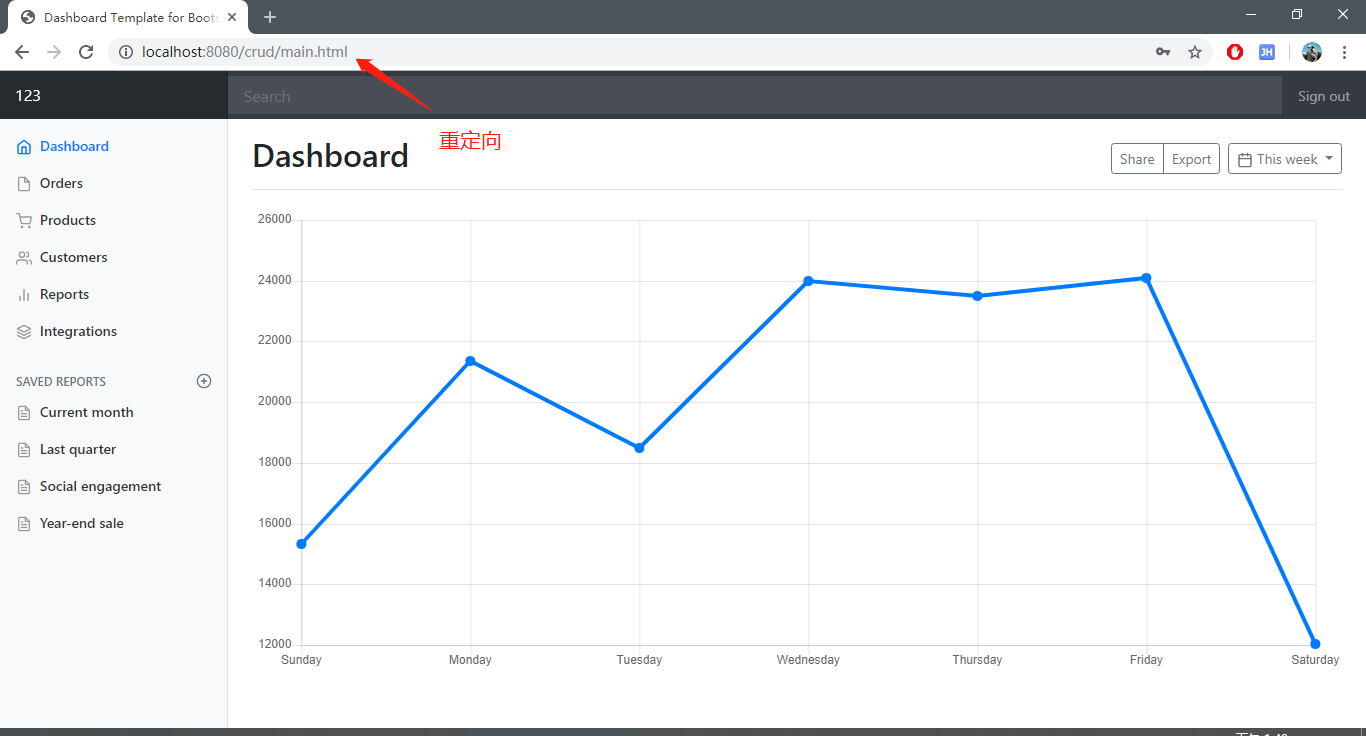This screenshot has width=1366, height=736.
Task: Open the Chrome profile avatar
Action: (1312, 52)
